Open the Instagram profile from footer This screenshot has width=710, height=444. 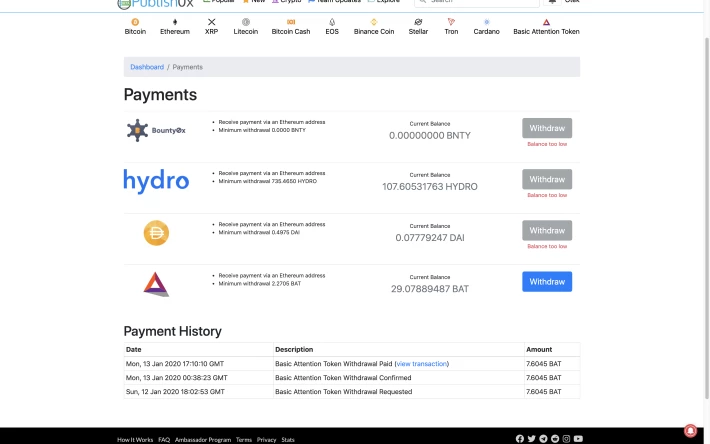point(566,439)
